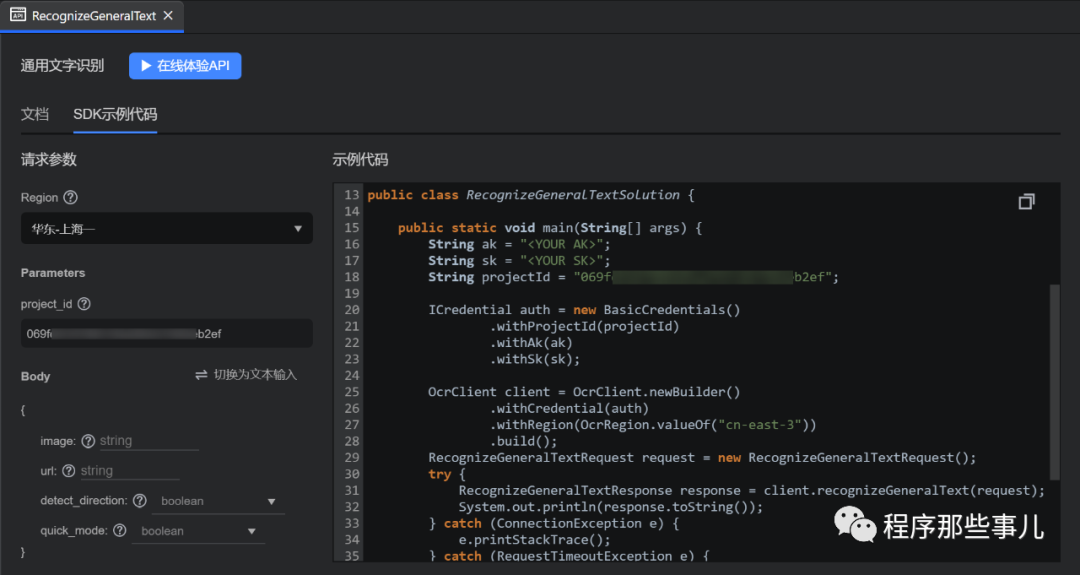Image resolution: width=1080 pixels, height=575 pixels.
Task: Click 切换为文本输入 to switch Body input
Action: tap(246, 375)
